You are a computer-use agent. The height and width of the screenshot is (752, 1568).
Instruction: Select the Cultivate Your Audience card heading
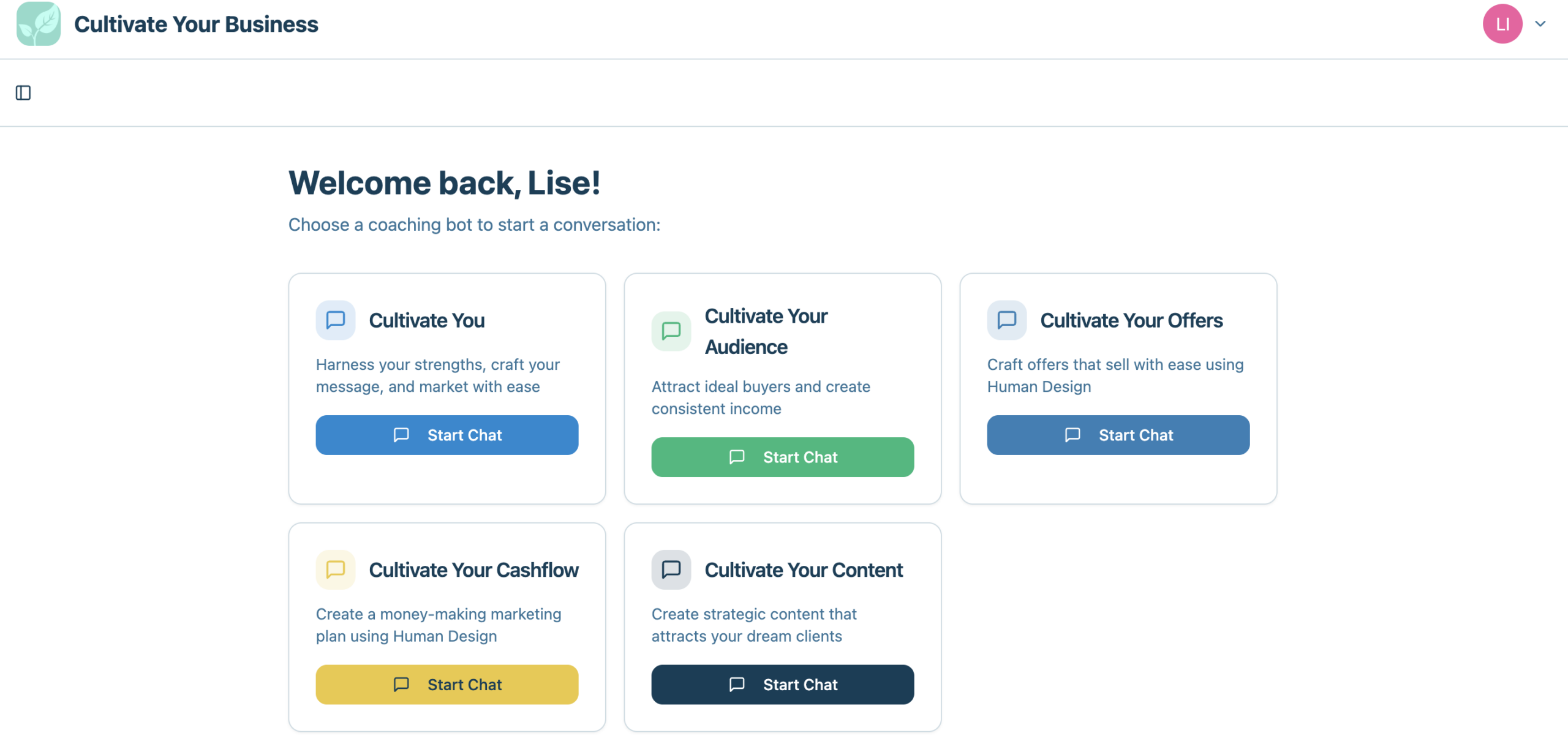[766, 331]
